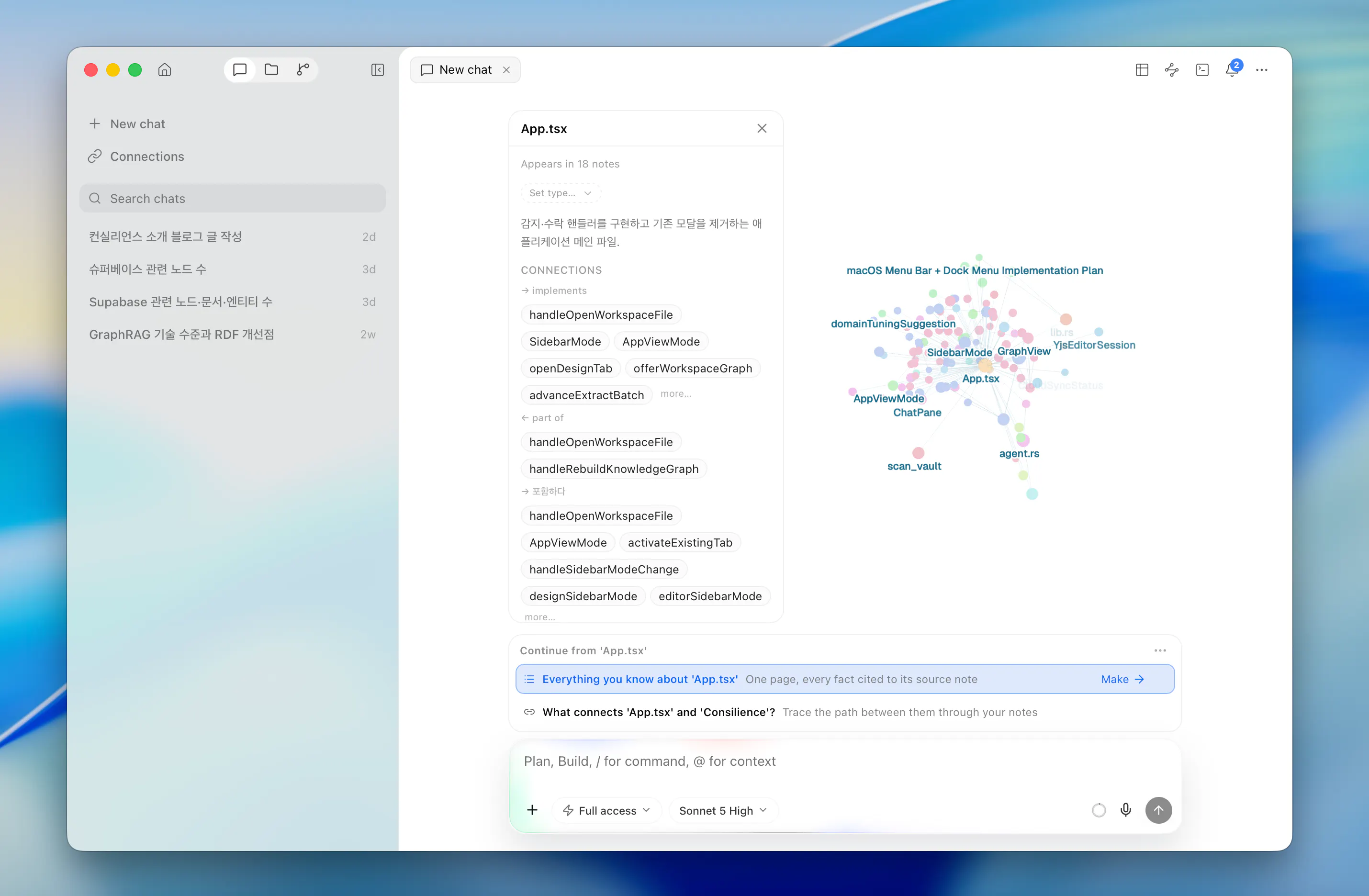Expand more implements connections
Viewport: 1369px width, 896px height.
(675, 394)
